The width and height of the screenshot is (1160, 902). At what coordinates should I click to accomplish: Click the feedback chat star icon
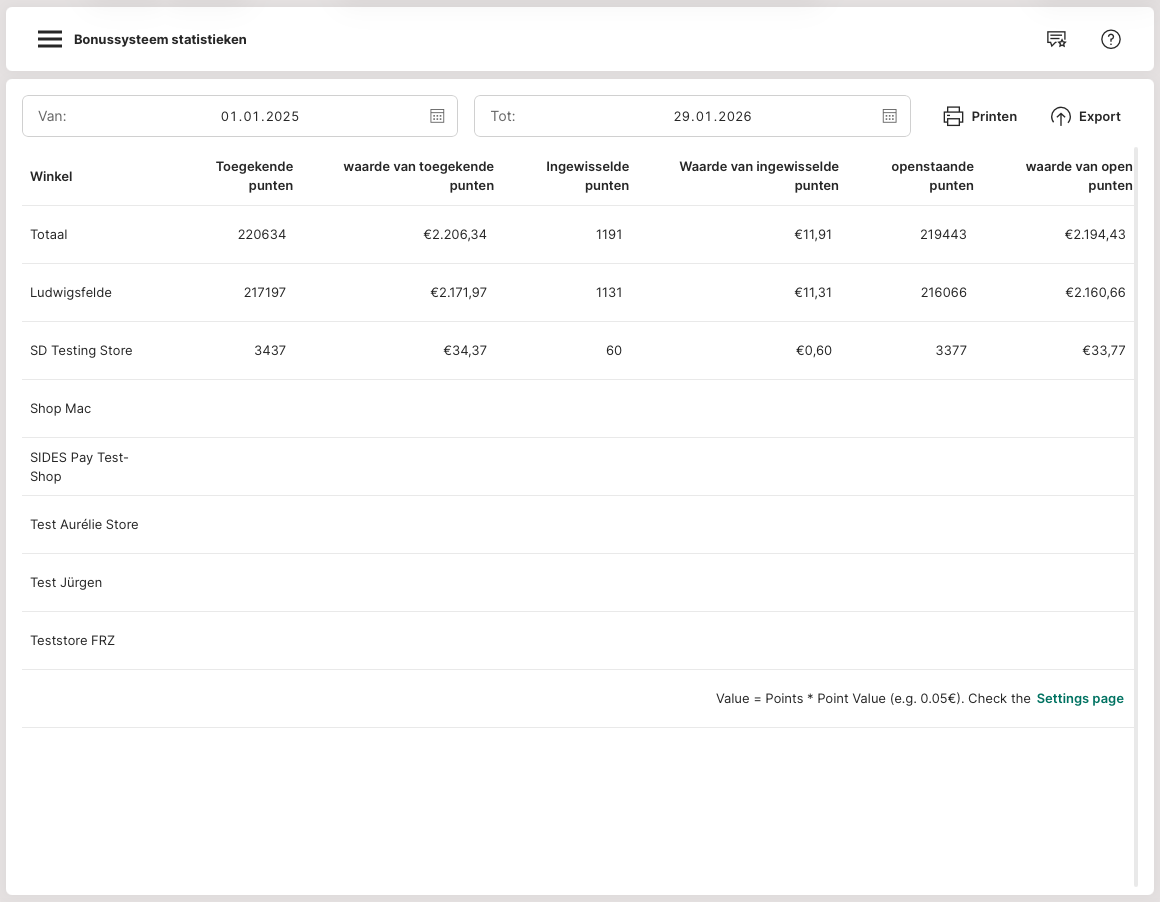click(x=1056, y=40)
